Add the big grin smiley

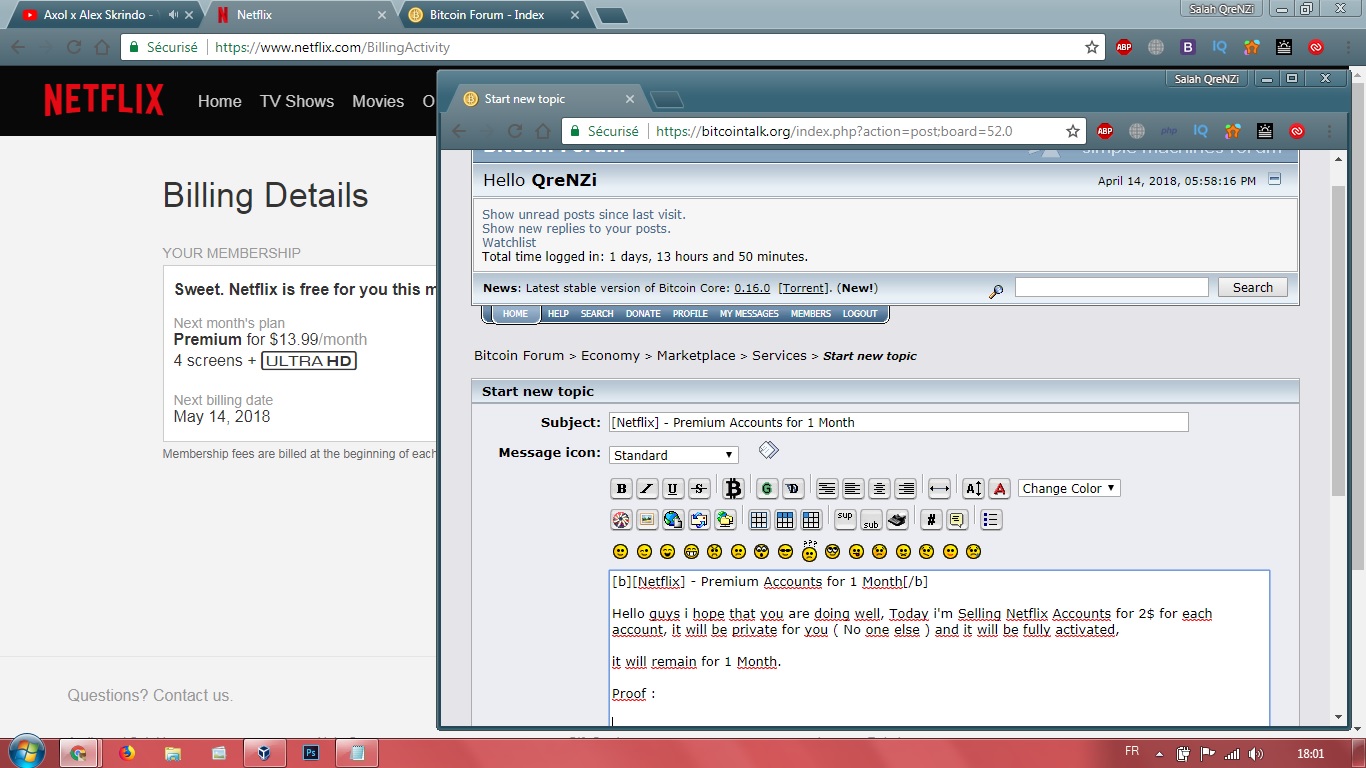[691, 552]
